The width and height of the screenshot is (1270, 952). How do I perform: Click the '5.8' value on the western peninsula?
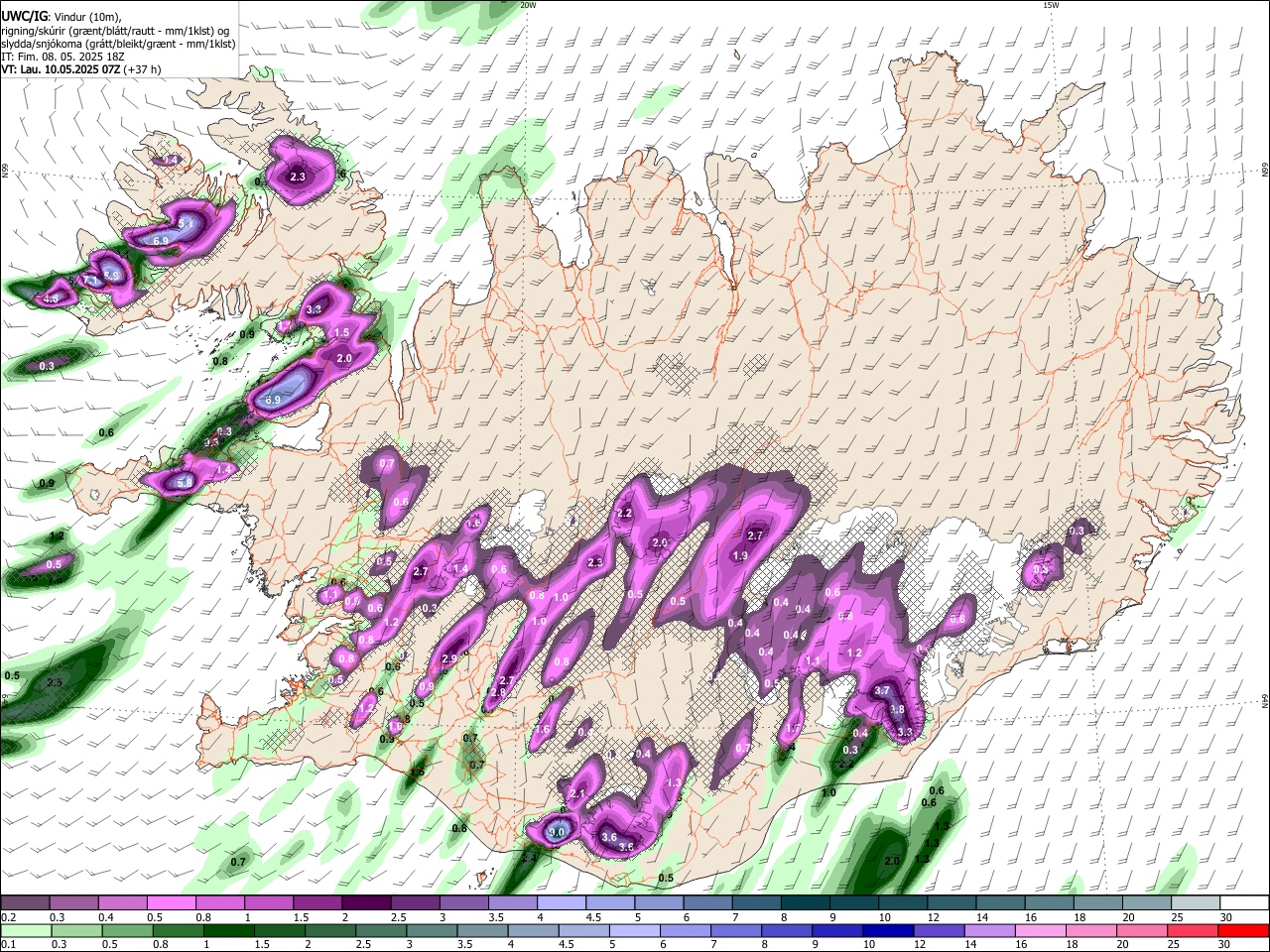185,483
